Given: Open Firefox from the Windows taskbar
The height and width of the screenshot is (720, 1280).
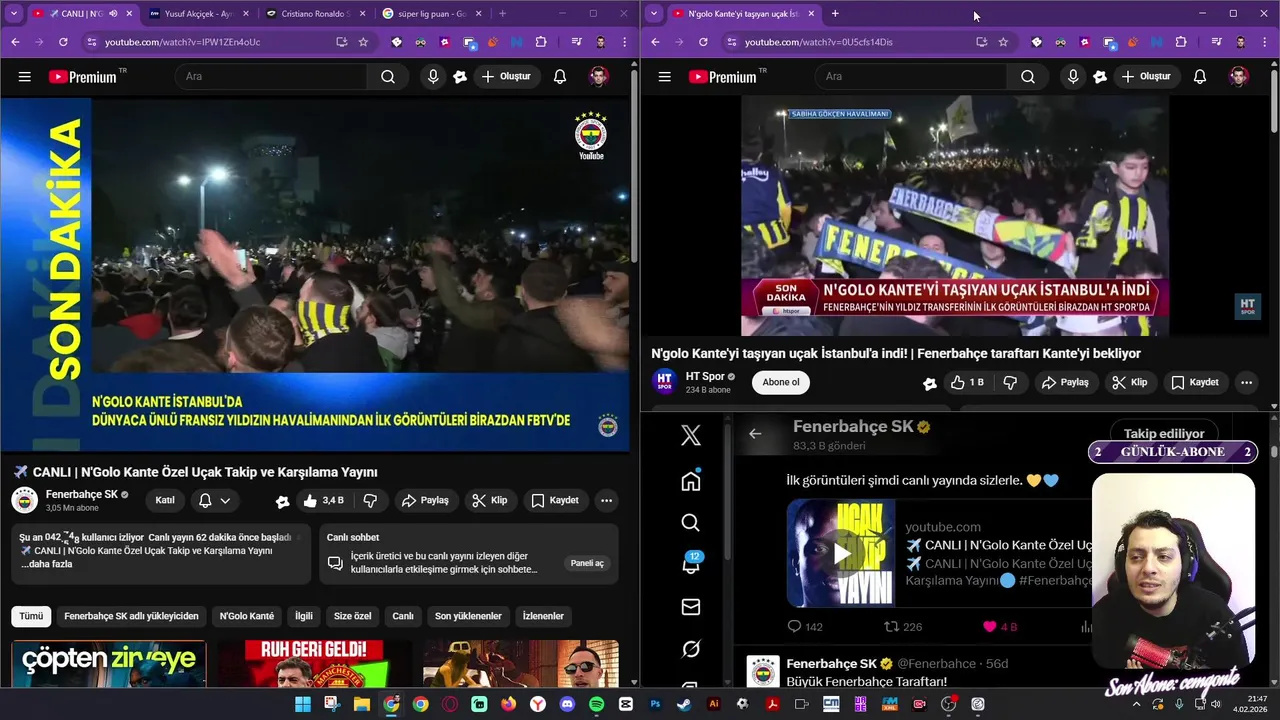Looking at the screenshot, I should pos(508,704).
